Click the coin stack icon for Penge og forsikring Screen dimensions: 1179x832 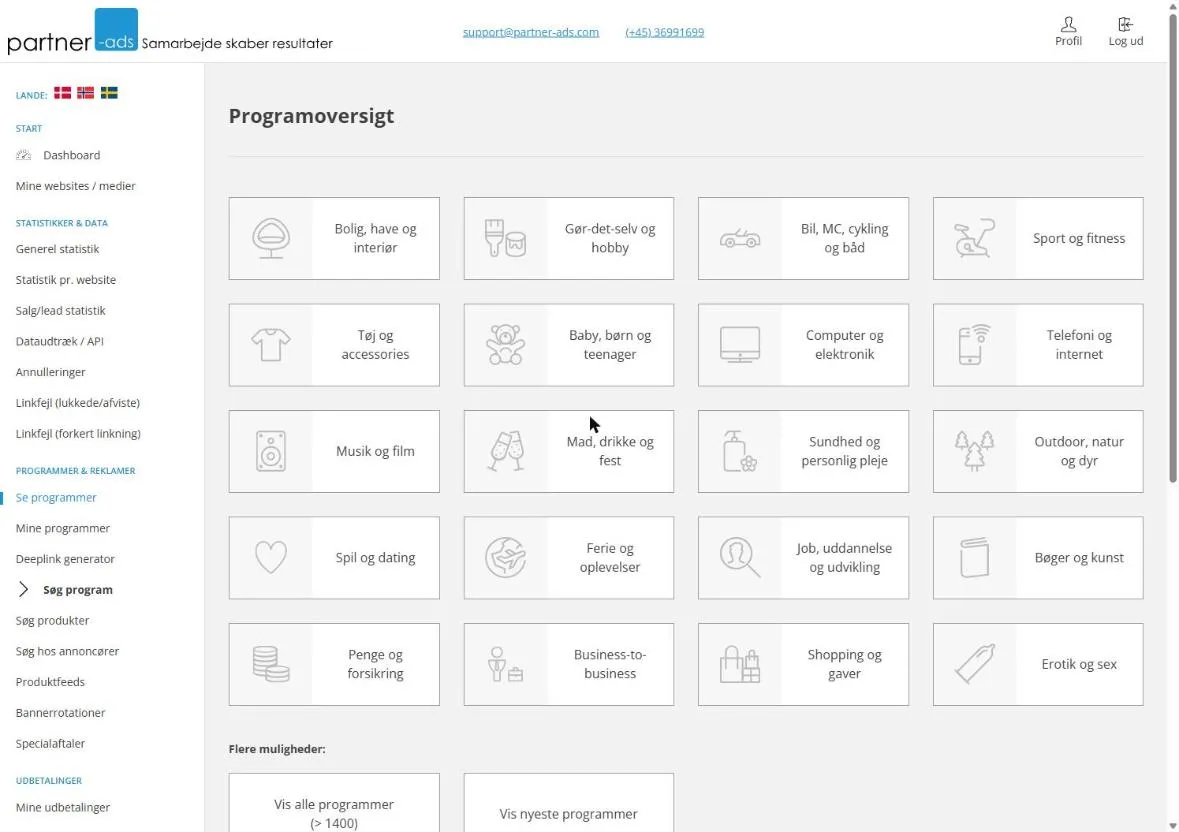[x=271, y=664]
